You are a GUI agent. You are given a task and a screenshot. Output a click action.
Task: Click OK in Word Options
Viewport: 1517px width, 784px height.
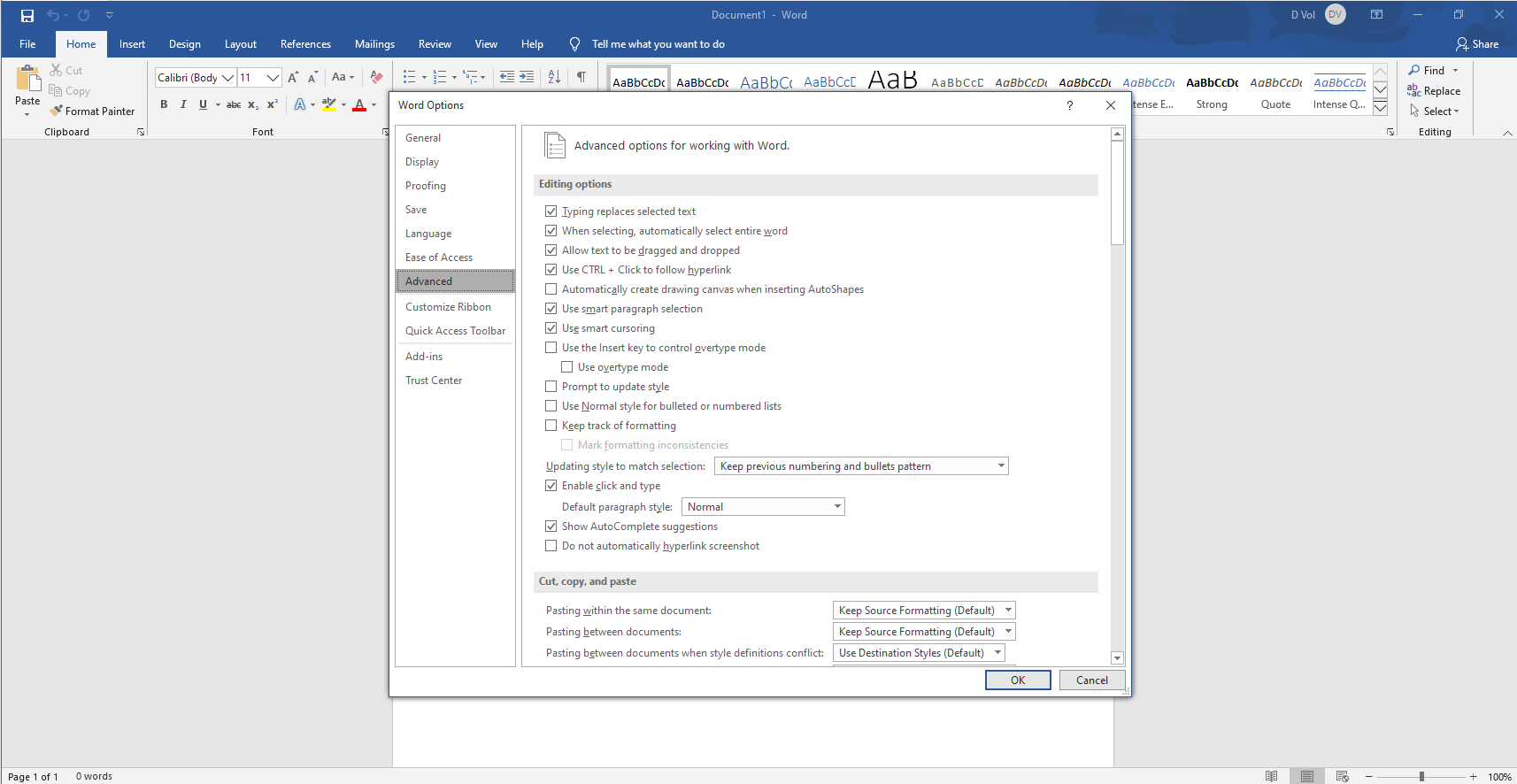(1018, 680)
